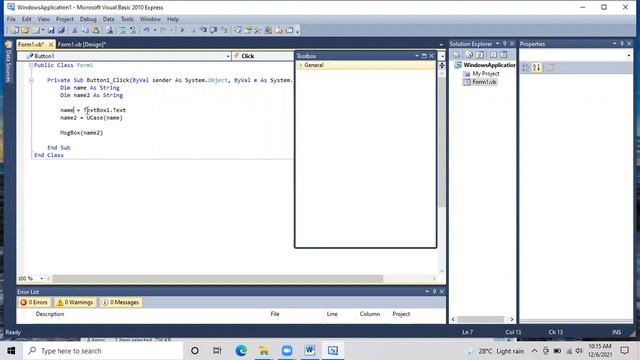Open Find with the binoculars icon
640x360 pixels.
(109, 30)
